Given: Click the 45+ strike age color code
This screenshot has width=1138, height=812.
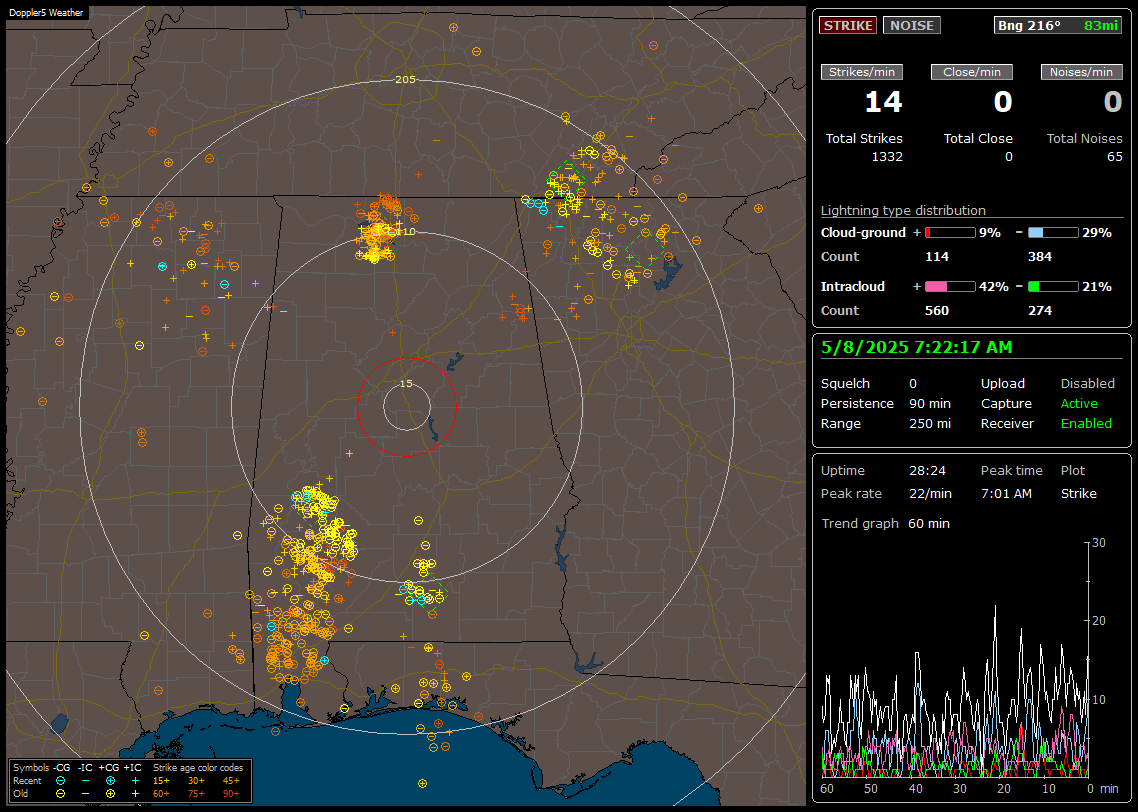Looking at the screenshot, I should (x=231, y=781).
